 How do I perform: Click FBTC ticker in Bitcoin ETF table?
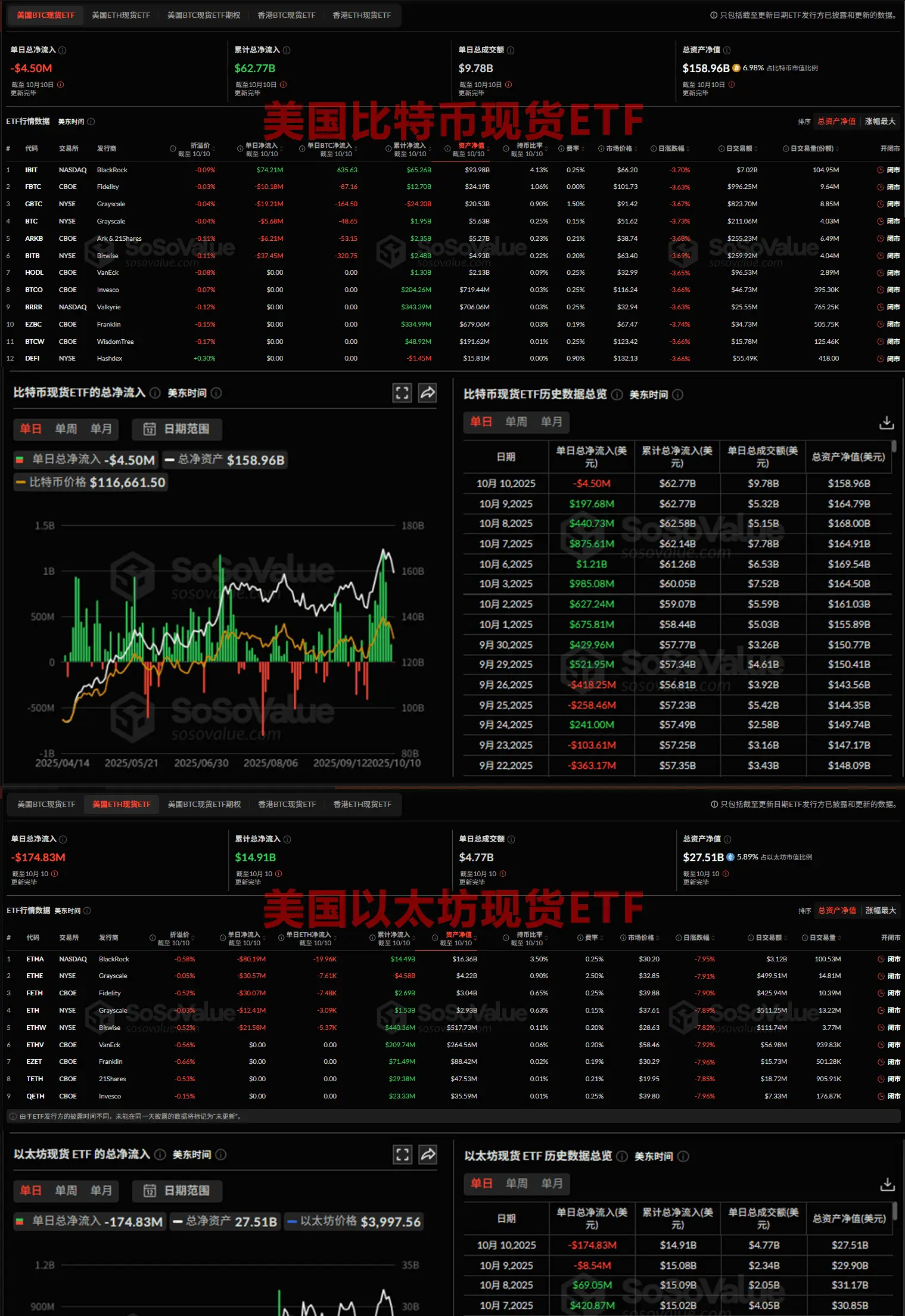33,187
